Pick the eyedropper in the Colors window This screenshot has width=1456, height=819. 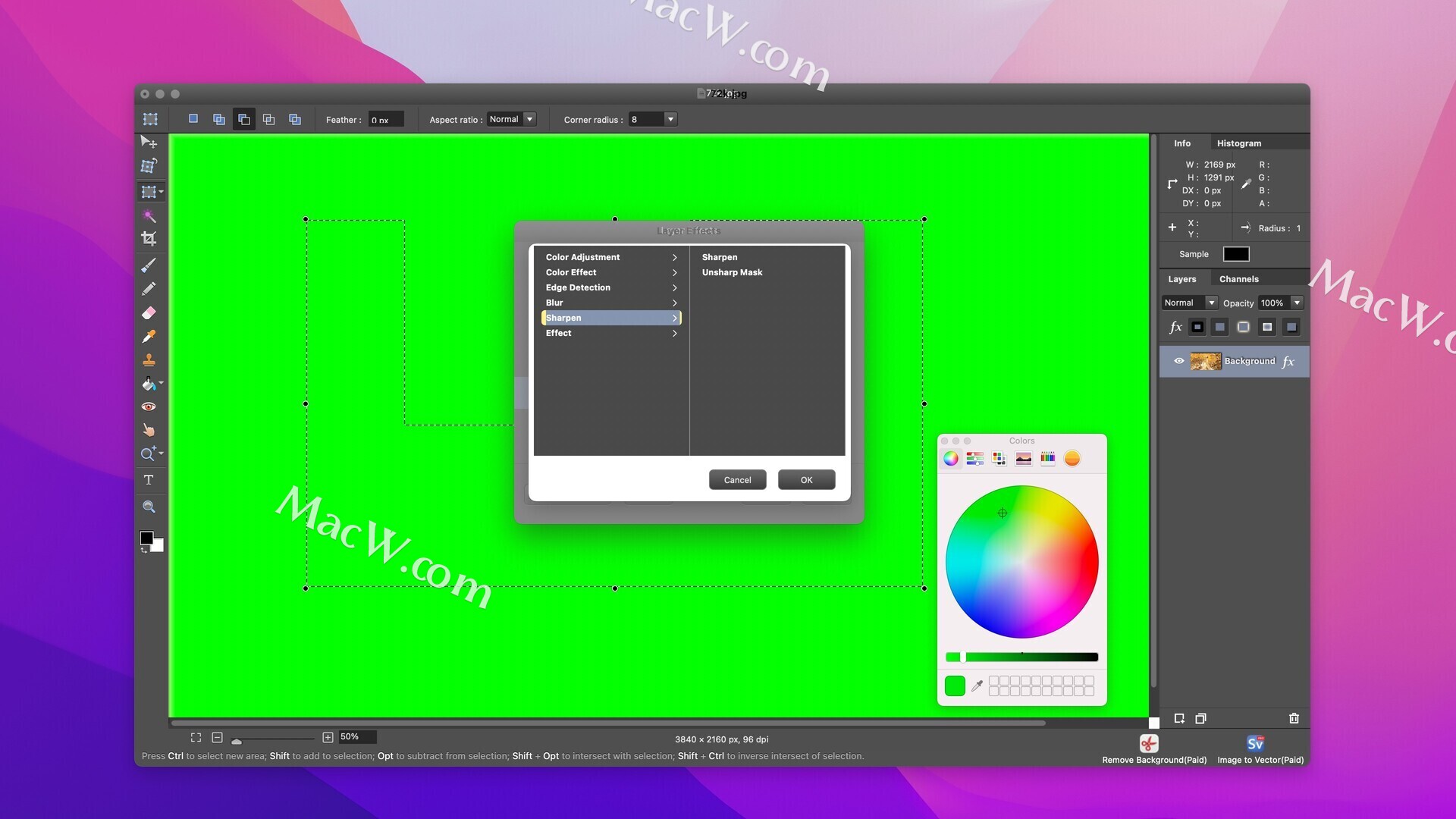click(x=977, y=686)
